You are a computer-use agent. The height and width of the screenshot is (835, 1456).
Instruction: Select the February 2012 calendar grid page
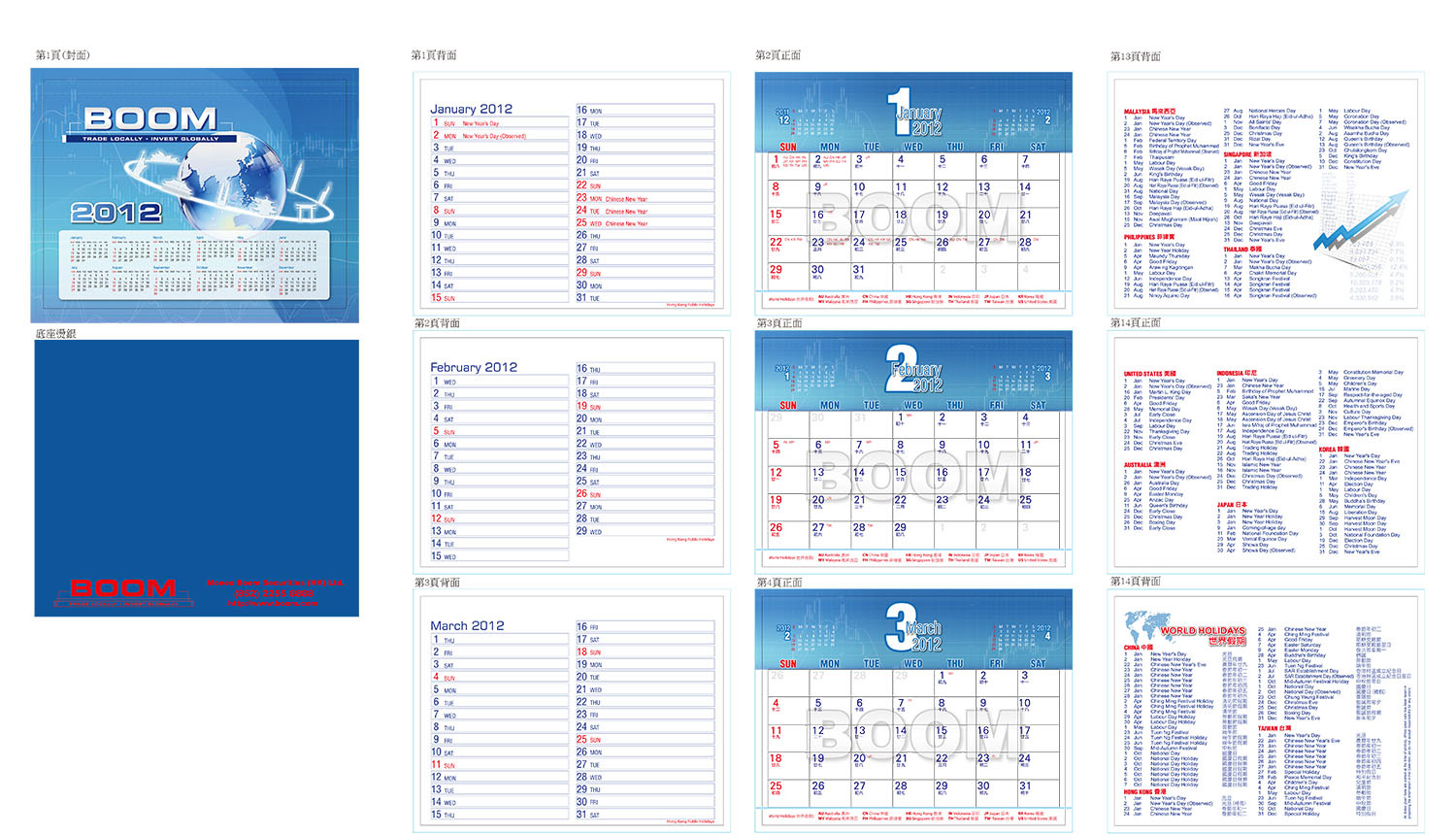(x=913, y=451)
